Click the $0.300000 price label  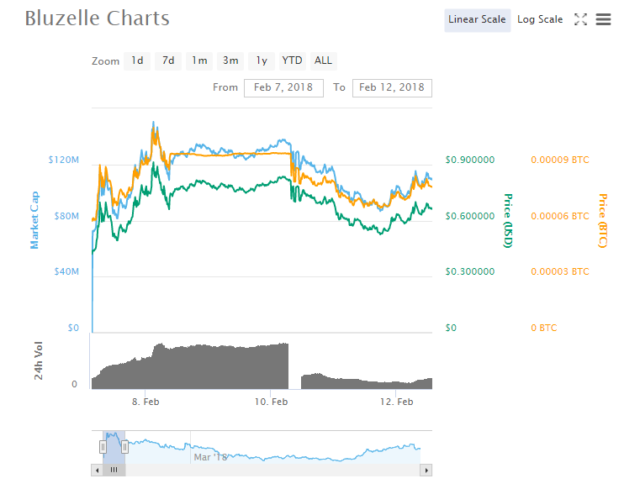point(470,271)
